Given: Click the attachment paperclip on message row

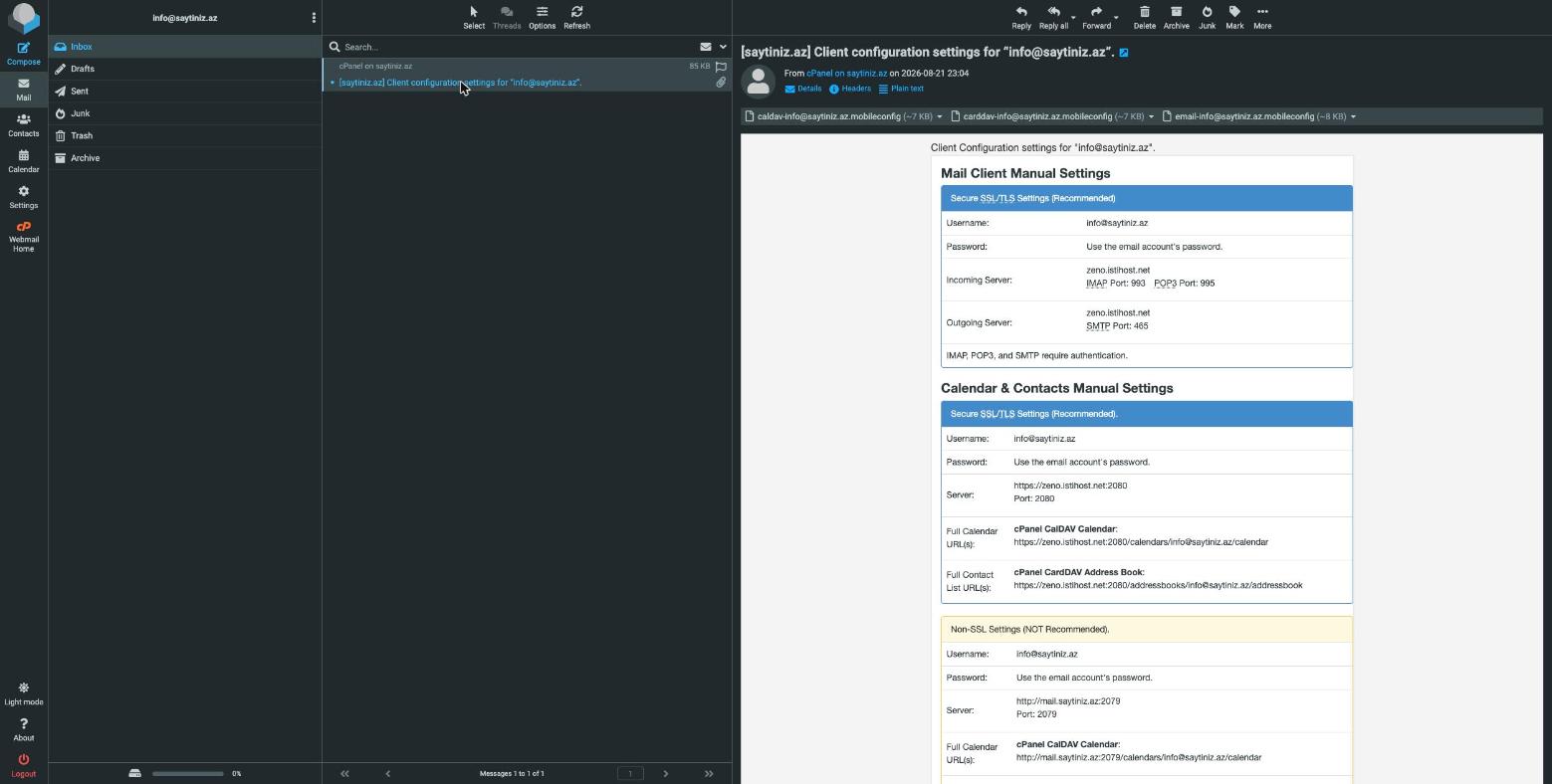Looking at the screenshot, I should click(x=721, y=83).
